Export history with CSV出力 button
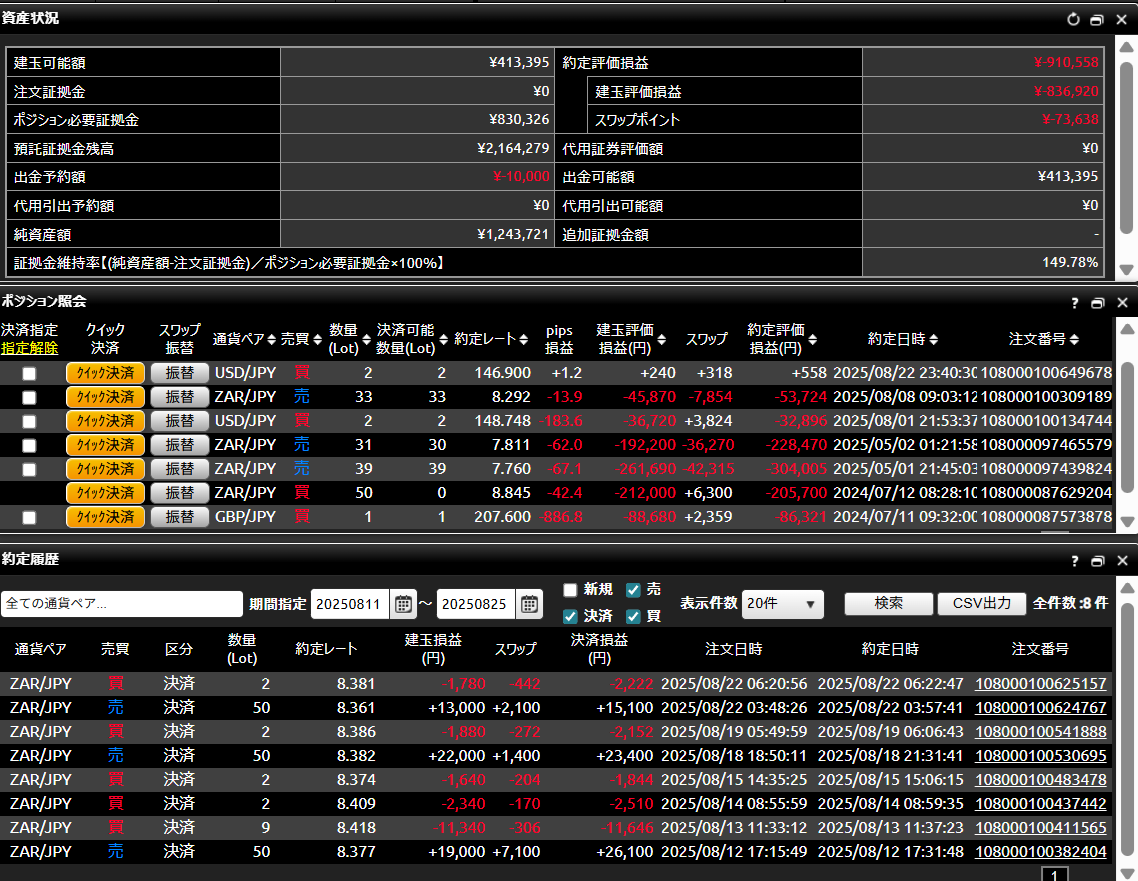Screen dimensions: 1138x881 pos(981,604)
